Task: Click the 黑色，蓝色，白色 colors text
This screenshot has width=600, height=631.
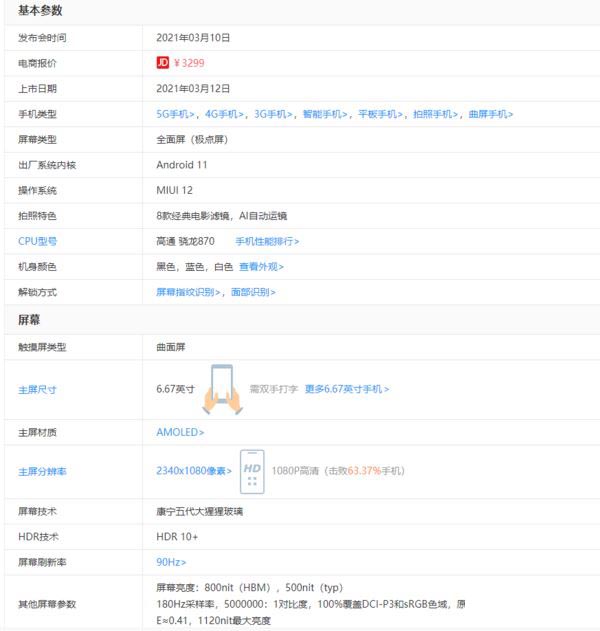Action: [x=195, y=267]
